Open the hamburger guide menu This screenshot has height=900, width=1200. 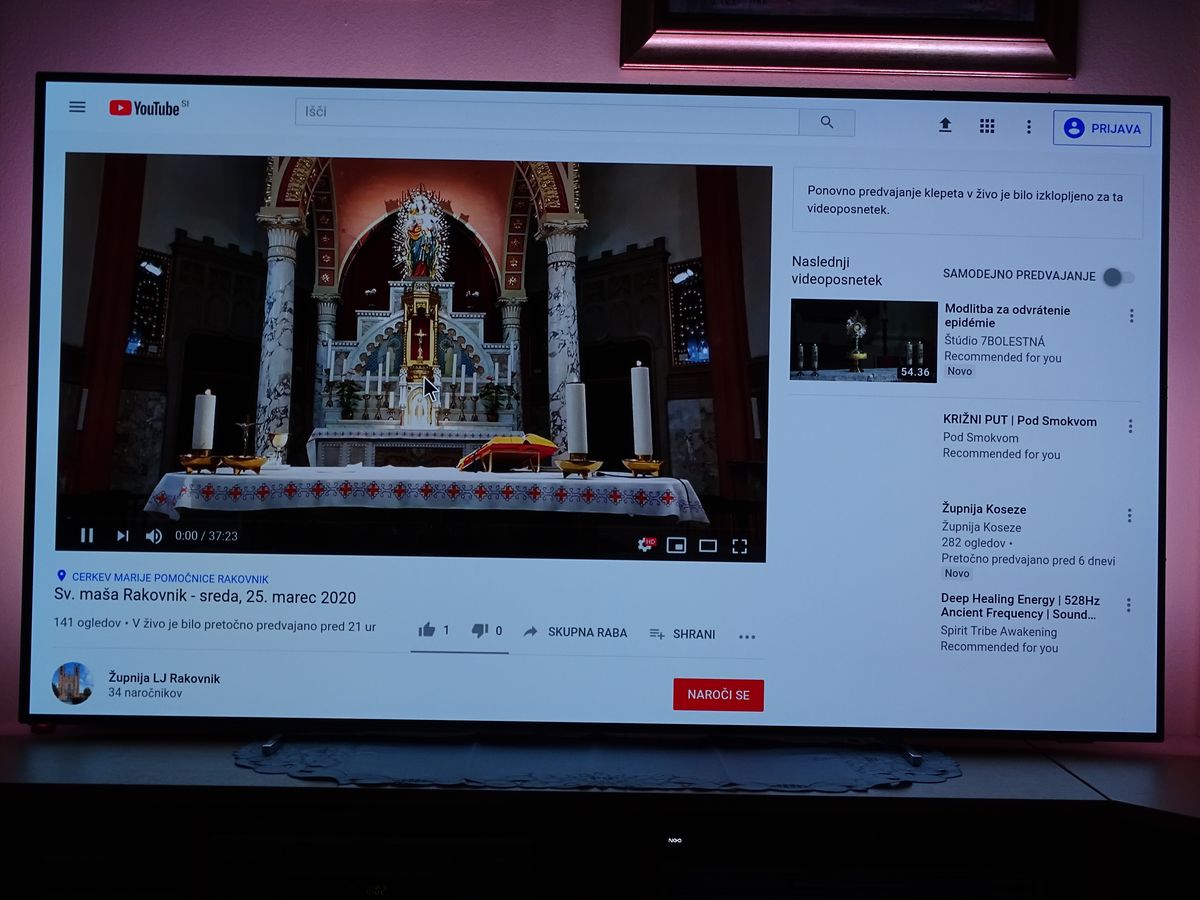[x=77, y=107]
